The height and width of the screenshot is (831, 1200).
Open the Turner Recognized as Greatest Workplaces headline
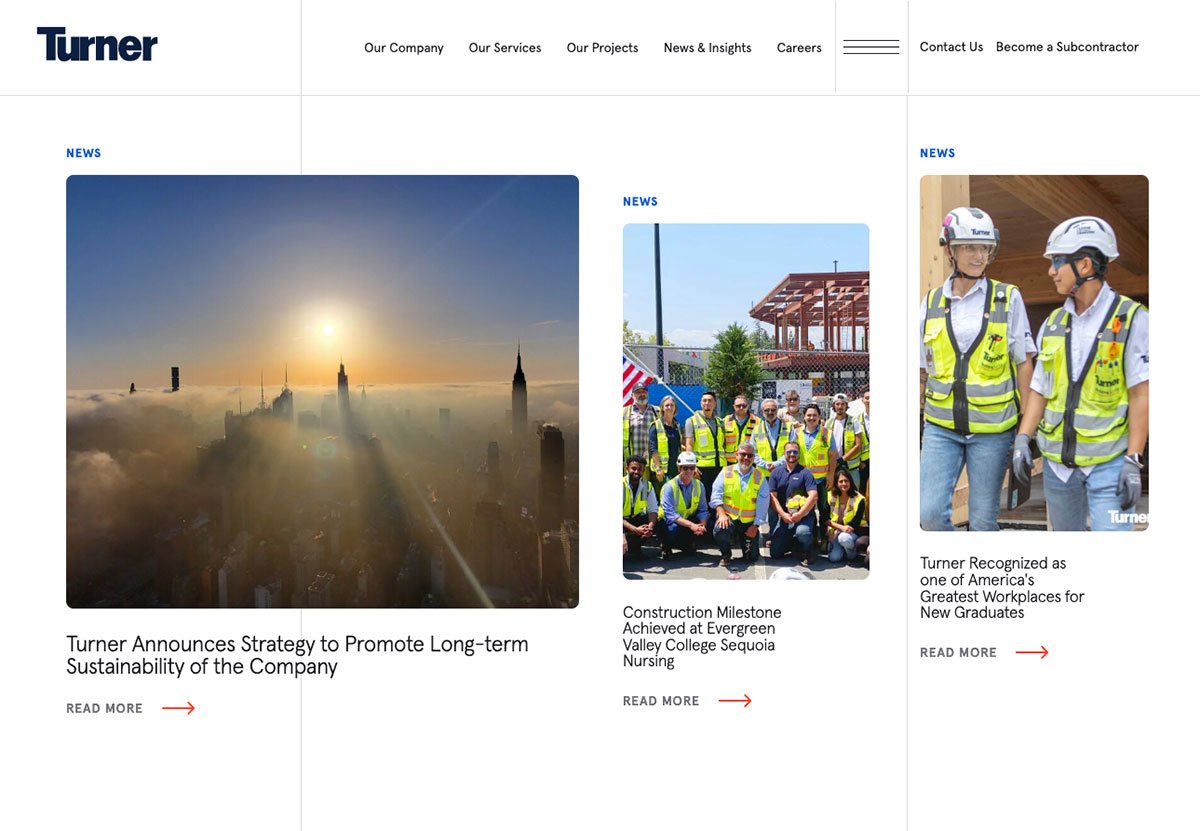(x=1002, y=588)
